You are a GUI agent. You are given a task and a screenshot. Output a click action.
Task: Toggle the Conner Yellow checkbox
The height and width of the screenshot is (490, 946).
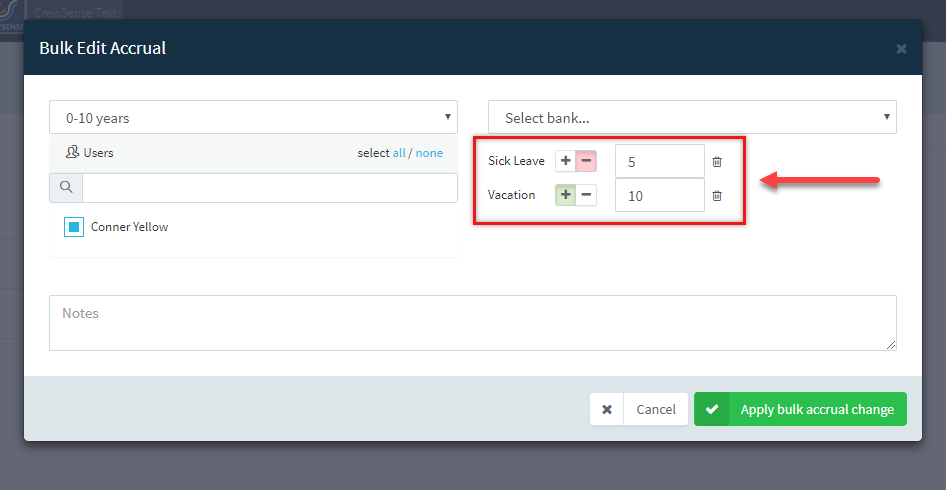point(74,227)
